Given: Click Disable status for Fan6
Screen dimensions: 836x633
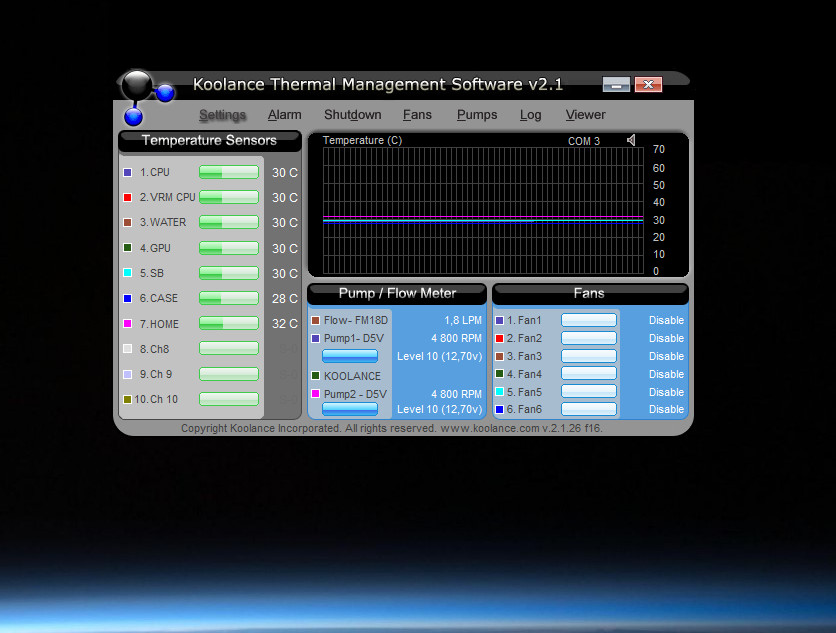Looking at the screenshot, I should 666,409.
